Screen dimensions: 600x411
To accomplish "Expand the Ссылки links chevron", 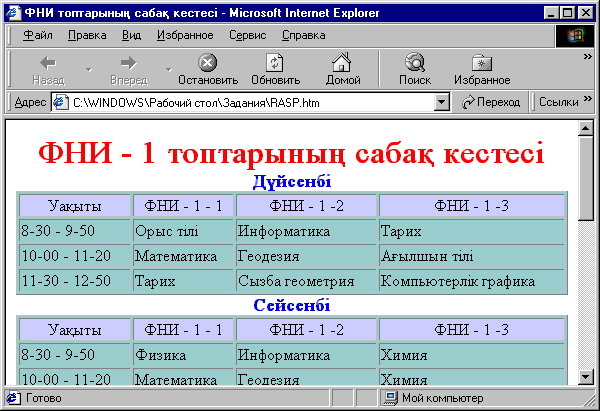I will [587, 99].
